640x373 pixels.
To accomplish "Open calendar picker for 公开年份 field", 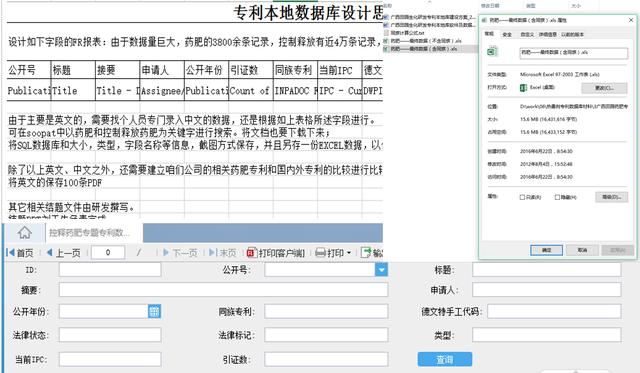I will 154,311.
